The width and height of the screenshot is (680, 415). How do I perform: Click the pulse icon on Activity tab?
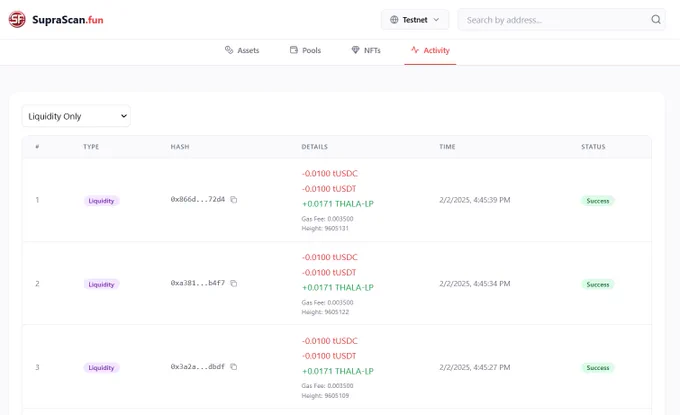tap(415, 50)
